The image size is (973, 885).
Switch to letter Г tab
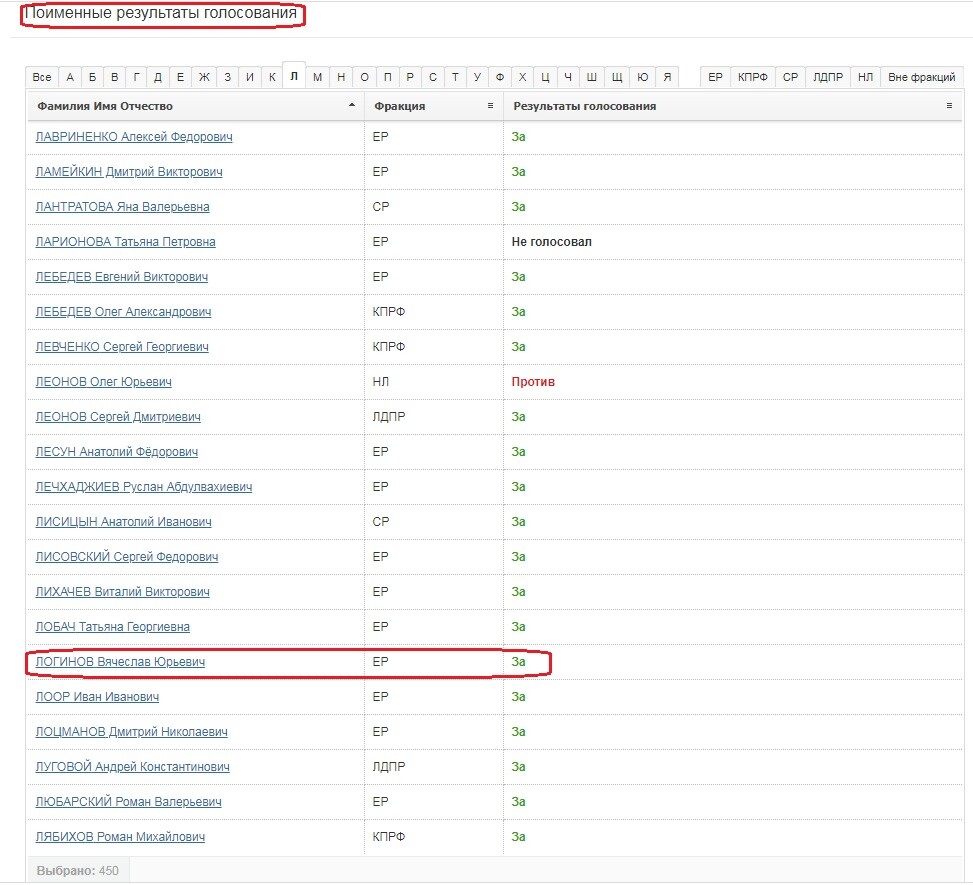point(136,77)
